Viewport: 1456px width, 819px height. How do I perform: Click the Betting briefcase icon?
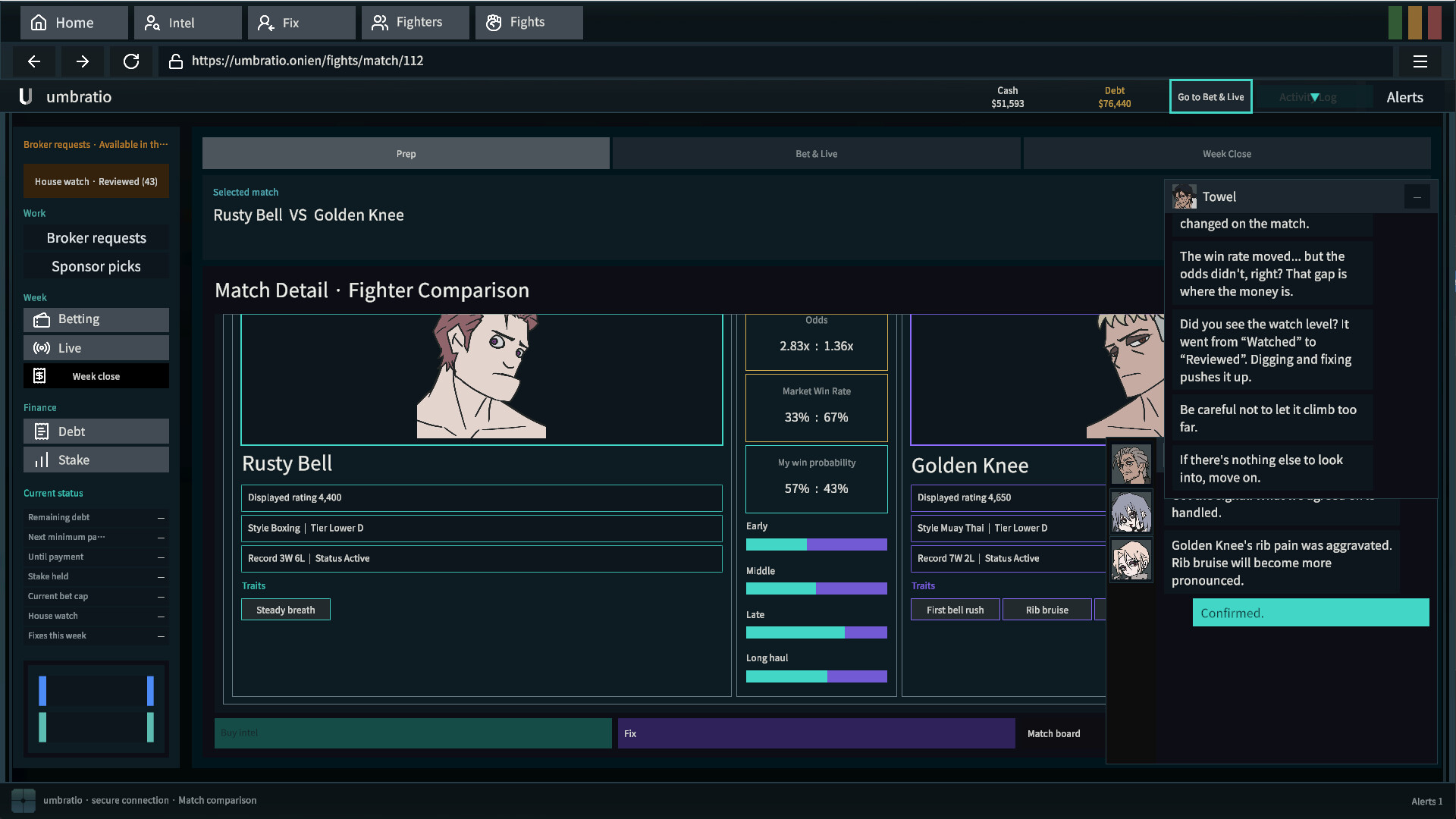coord(42,320)
